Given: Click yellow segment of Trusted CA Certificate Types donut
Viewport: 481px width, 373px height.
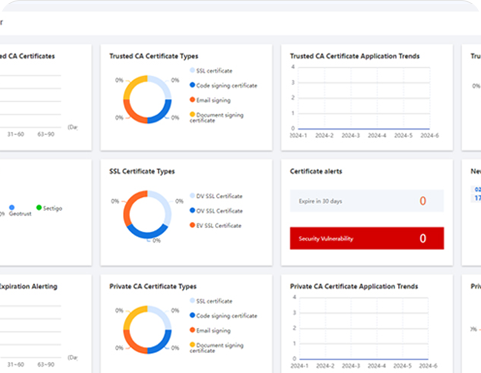Looking at the screenshot, I should (x=133, y=85).
